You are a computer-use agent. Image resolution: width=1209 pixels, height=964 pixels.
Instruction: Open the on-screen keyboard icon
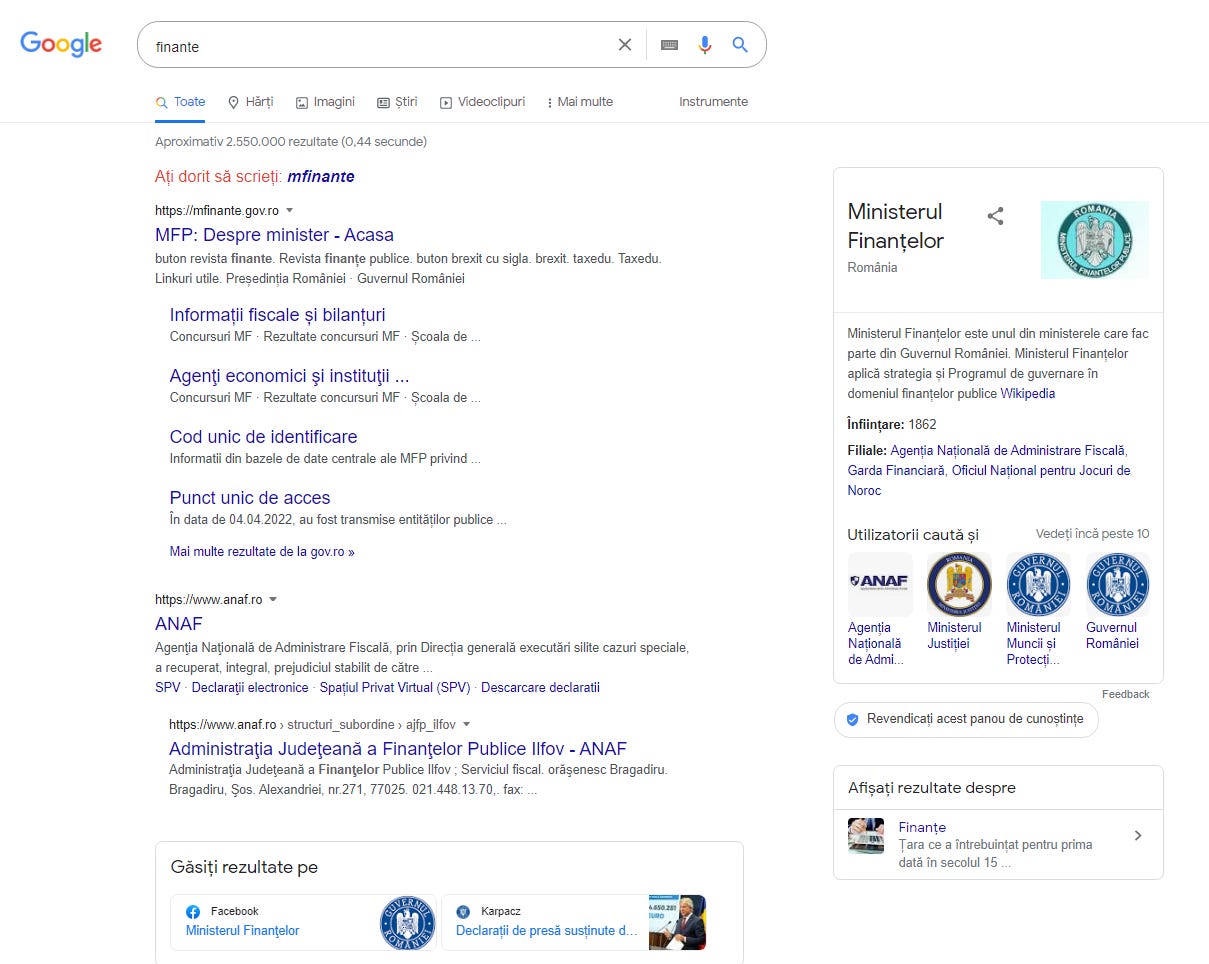[670, 45]
